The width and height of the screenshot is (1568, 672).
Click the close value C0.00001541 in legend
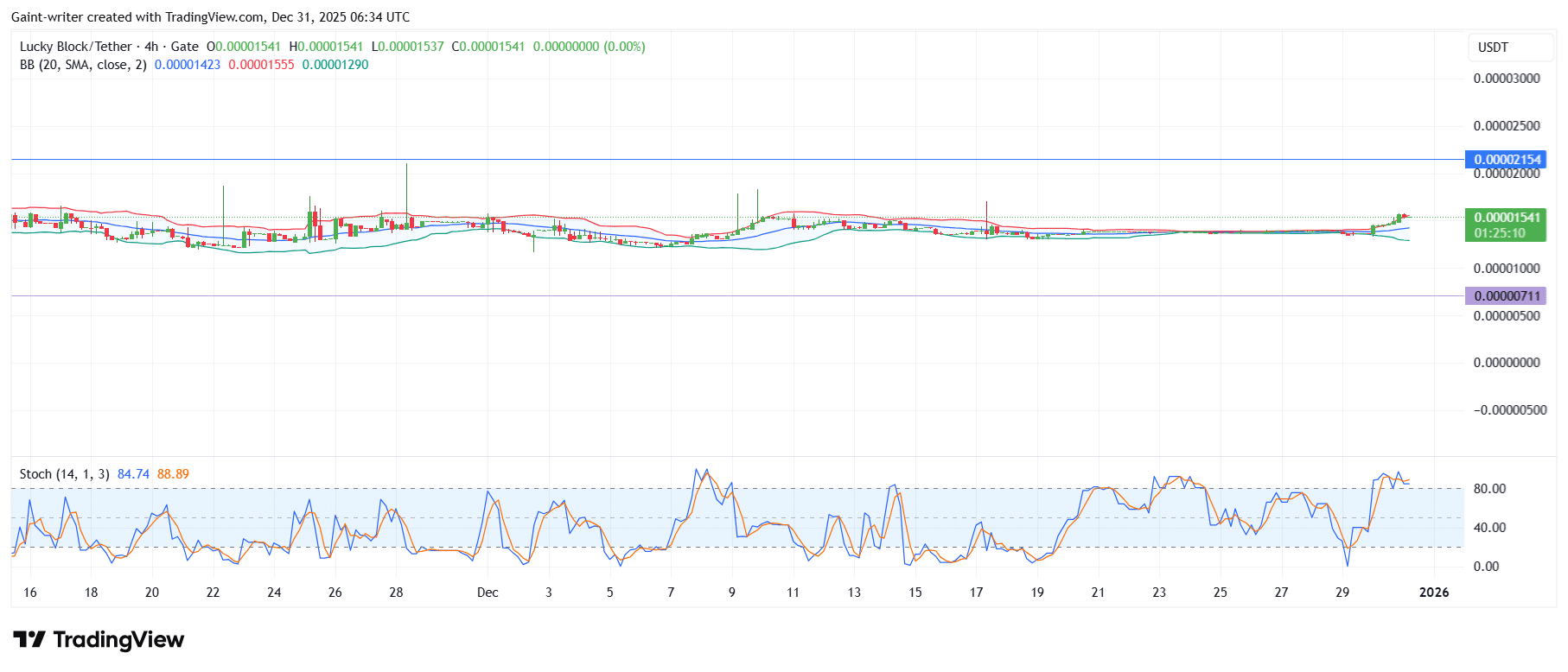(488, 47)
